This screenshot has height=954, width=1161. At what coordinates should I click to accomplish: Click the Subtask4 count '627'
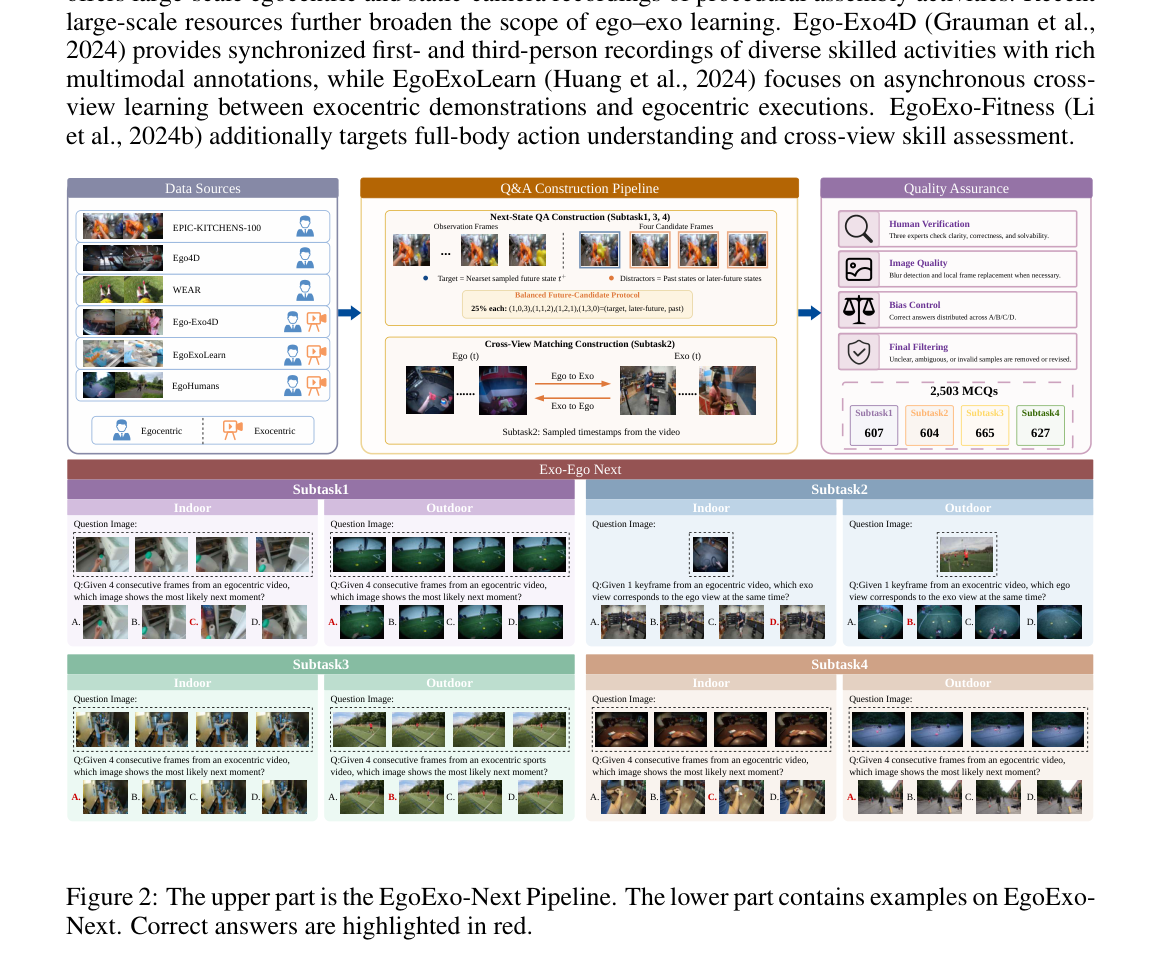click(1040, 433)
